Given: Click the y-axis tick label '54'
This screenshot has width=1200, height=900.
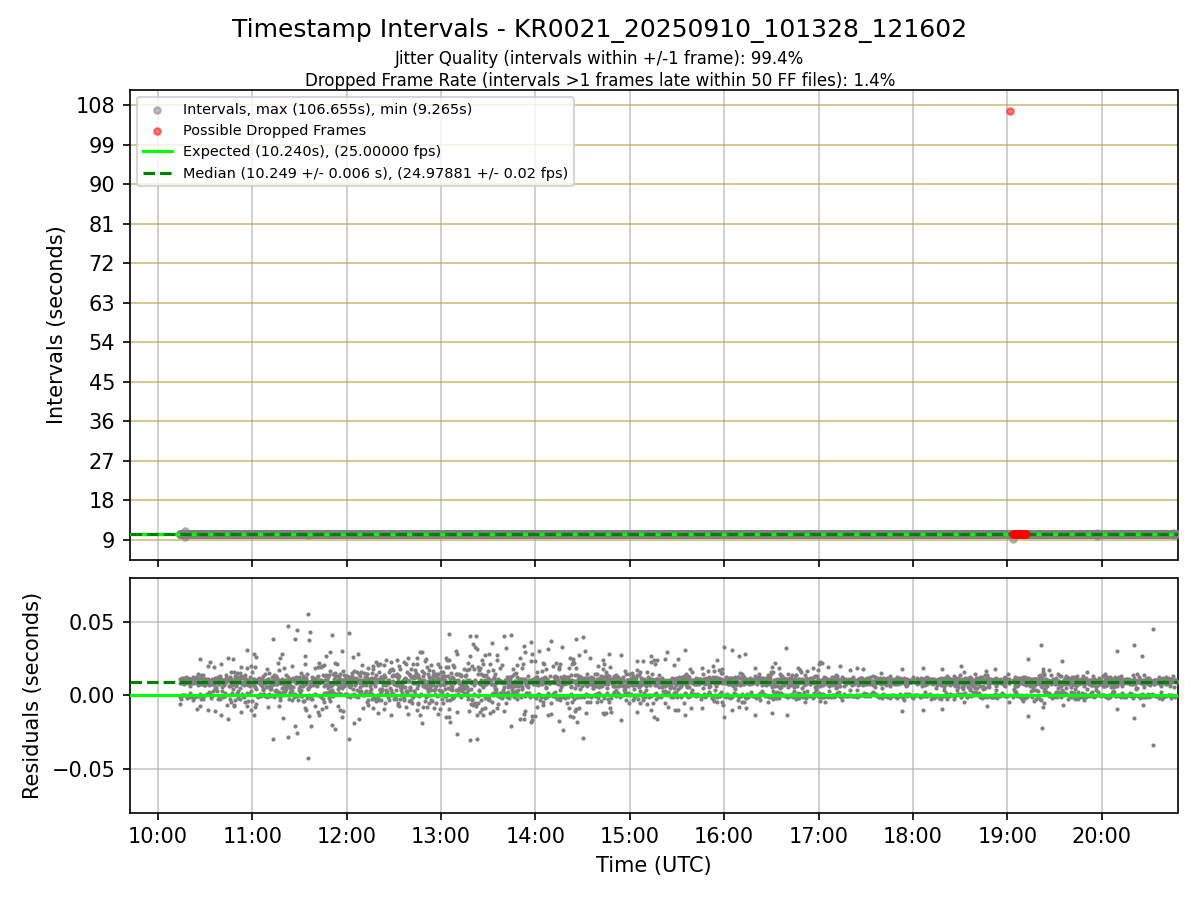Looking at the screenshot, I should pyautogui.click(x=102, y=342).
